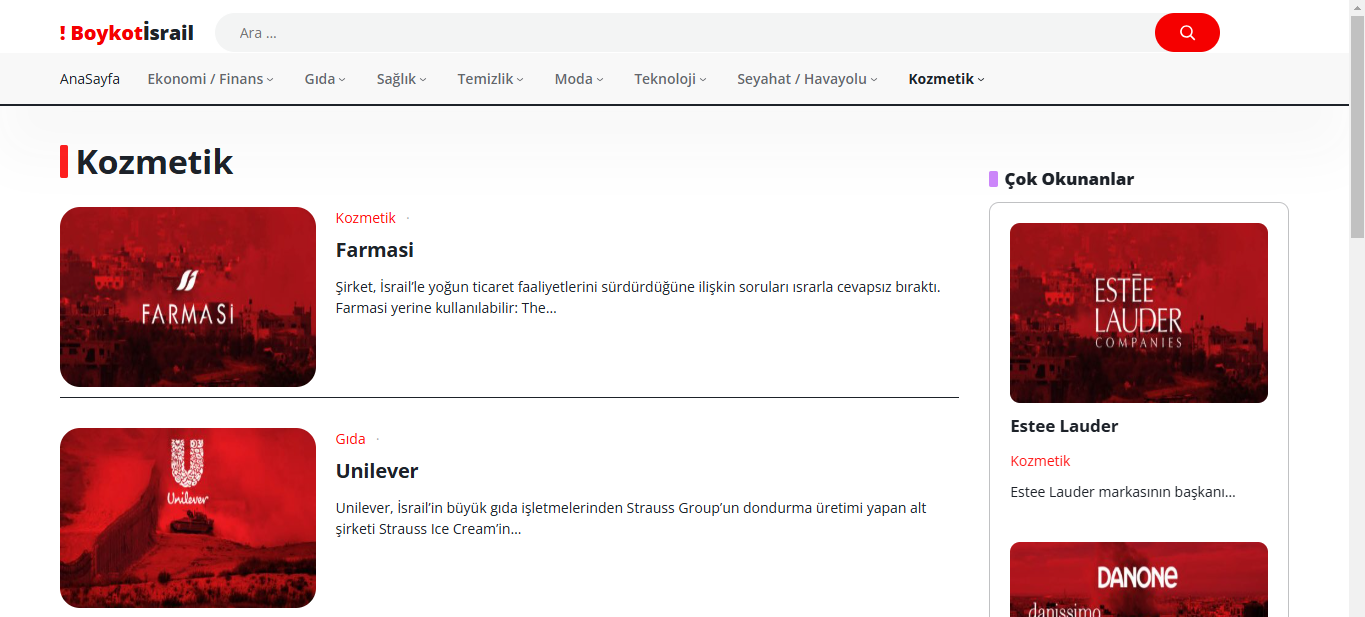Expand the Ekonomi / Finans menu
The height and width of the screenshot is (617, 1365).
click(x=210, y=79)
